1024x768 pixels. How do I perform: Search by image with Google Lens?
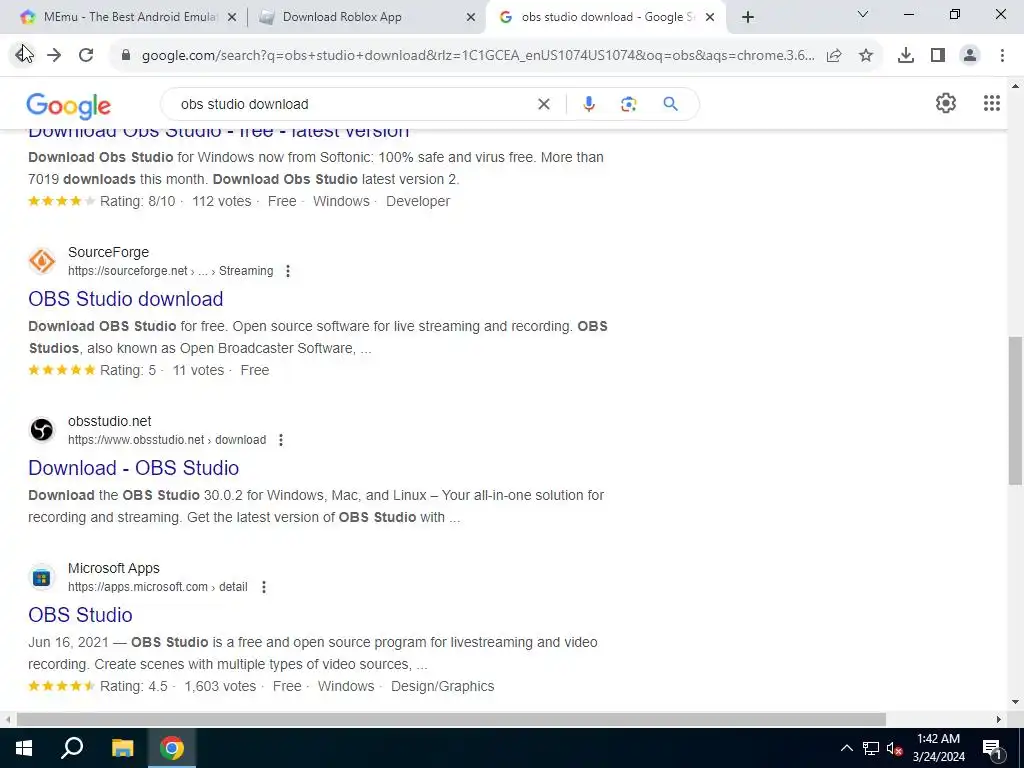pyautogui.click(x=628, y=104)
